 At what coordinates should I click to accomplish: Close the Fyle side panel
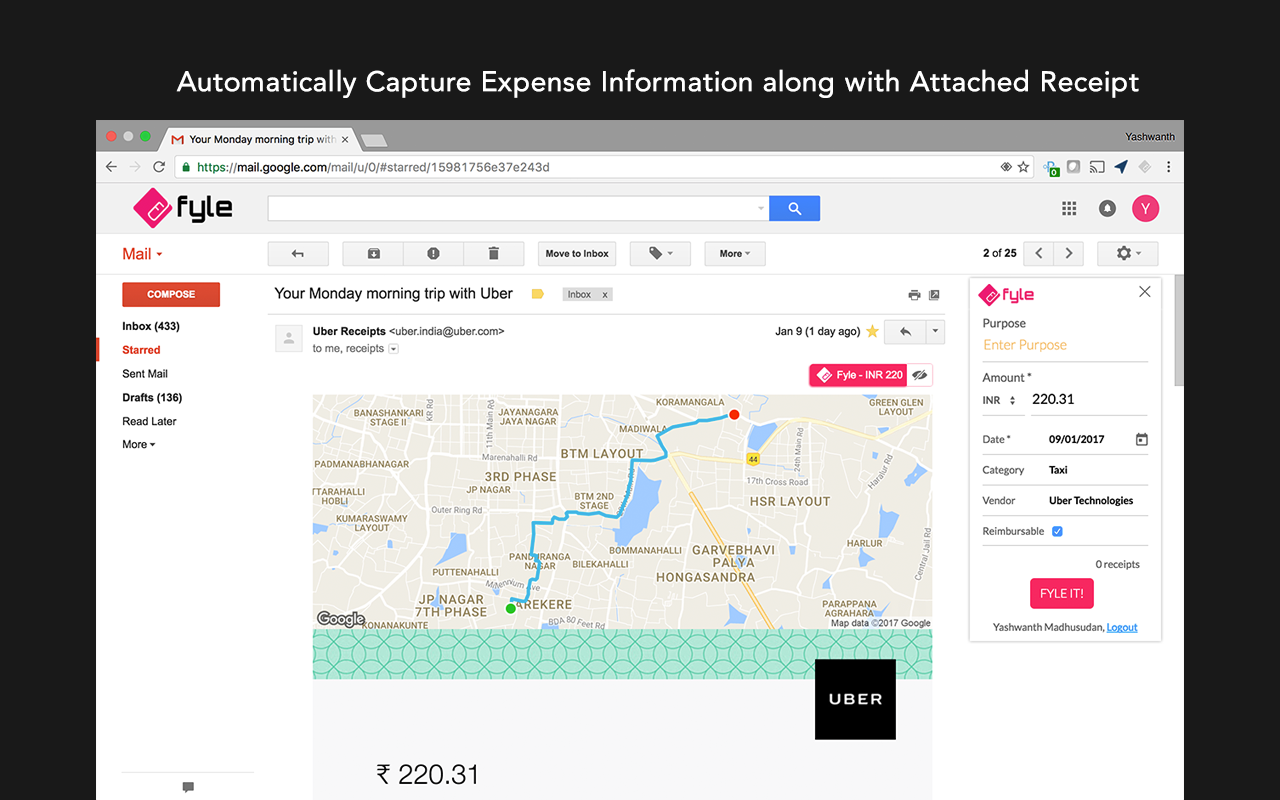pos(1145,292)
